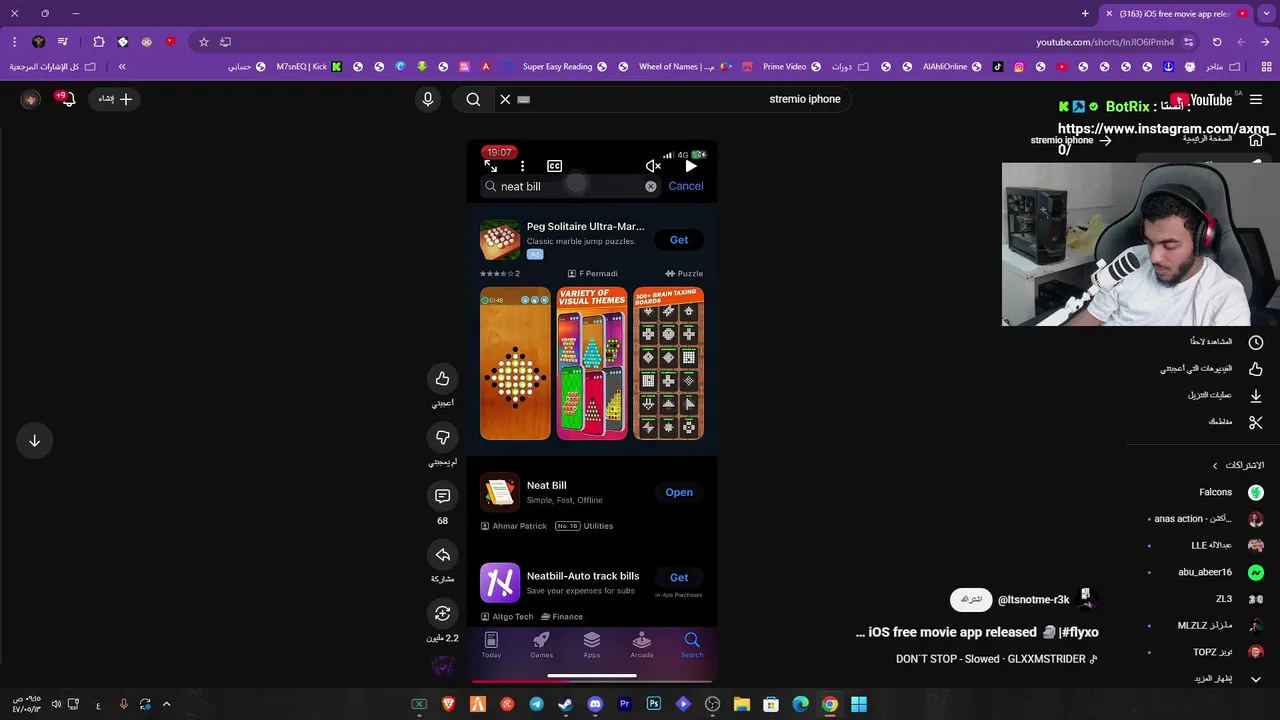Open the @Itsnotme-r3k channel link
This screenshot has width=1280, height=720.
tap(1034, 600)
